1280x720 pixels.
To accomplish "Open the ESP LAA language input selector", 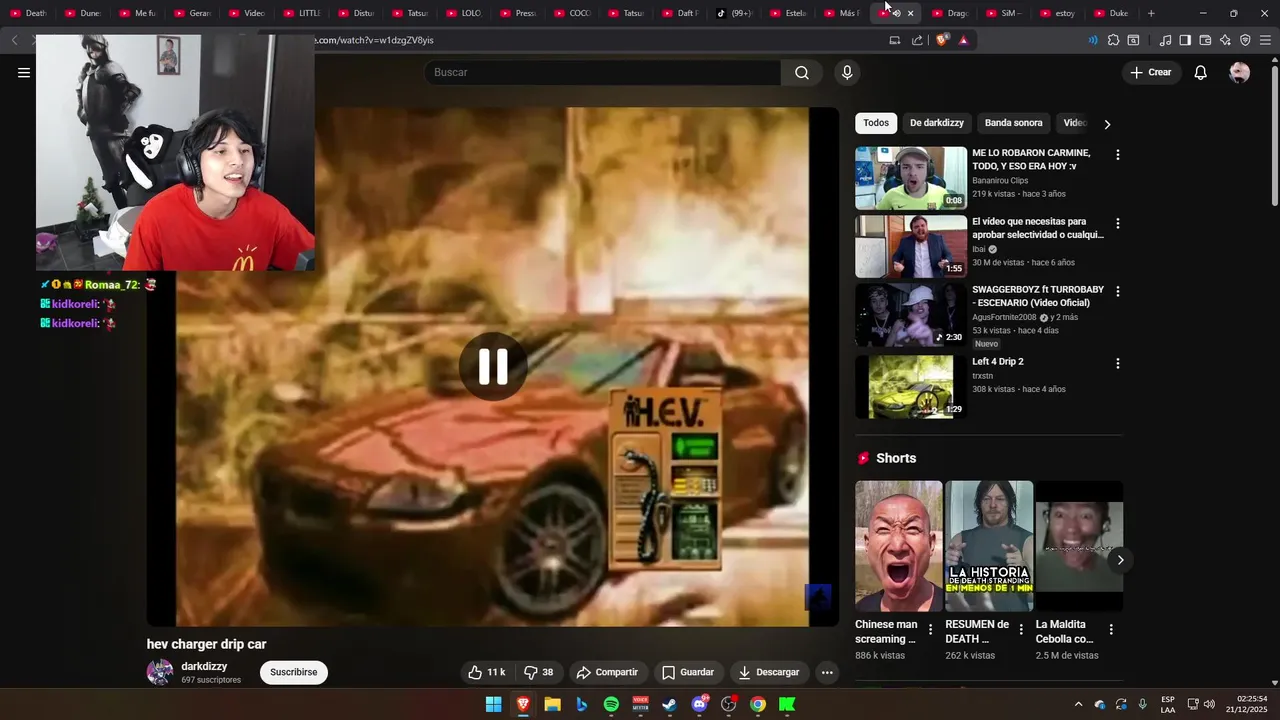I will (x=1168, y=704).
